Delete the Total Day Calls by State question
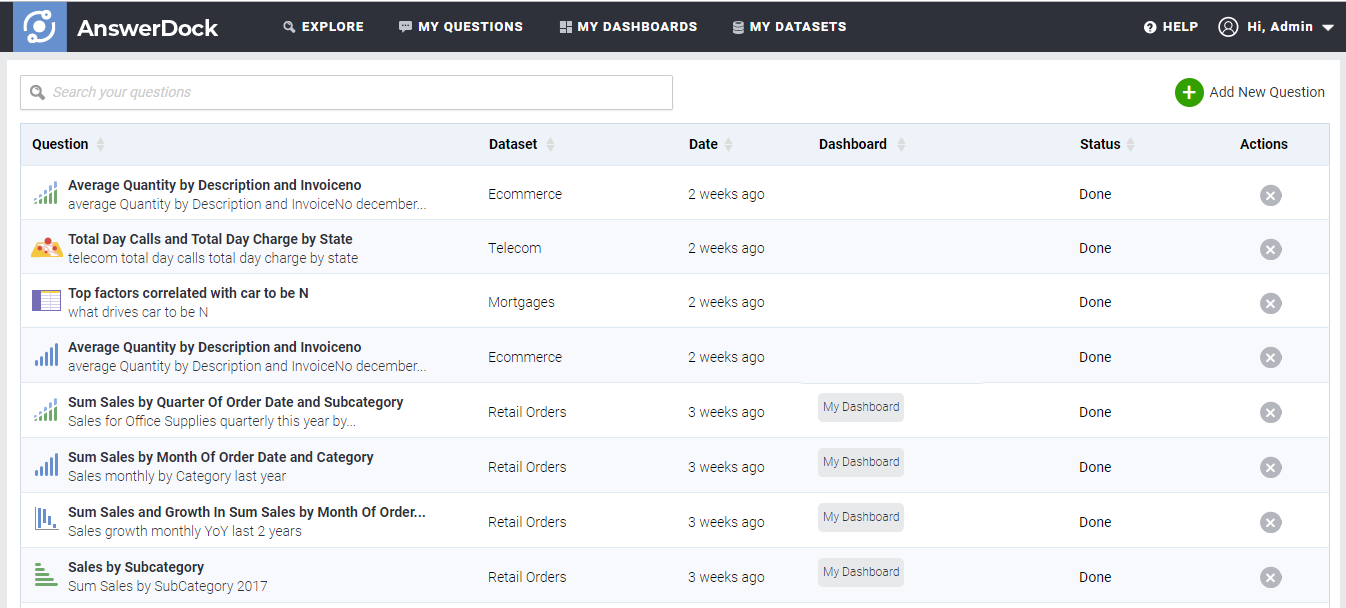This screenshot has height=608, width=1346. [1271, 249]
